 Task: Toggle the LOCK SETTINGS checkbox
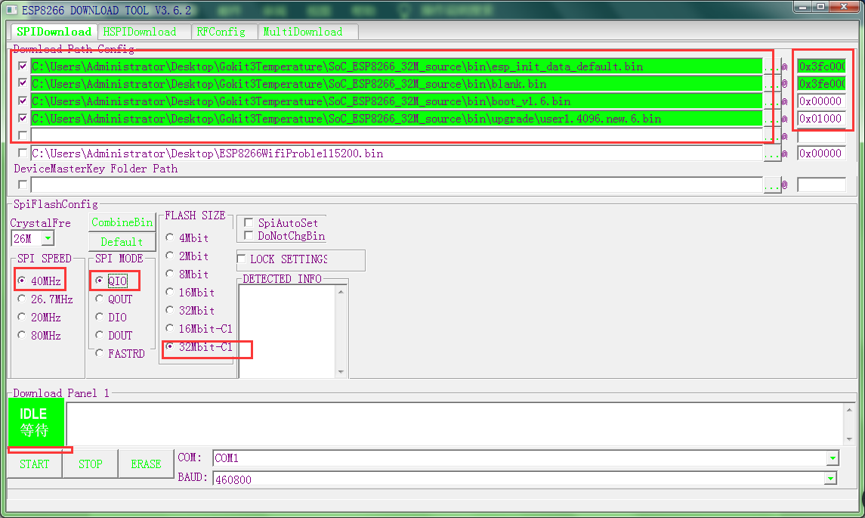tap(241, 259)
